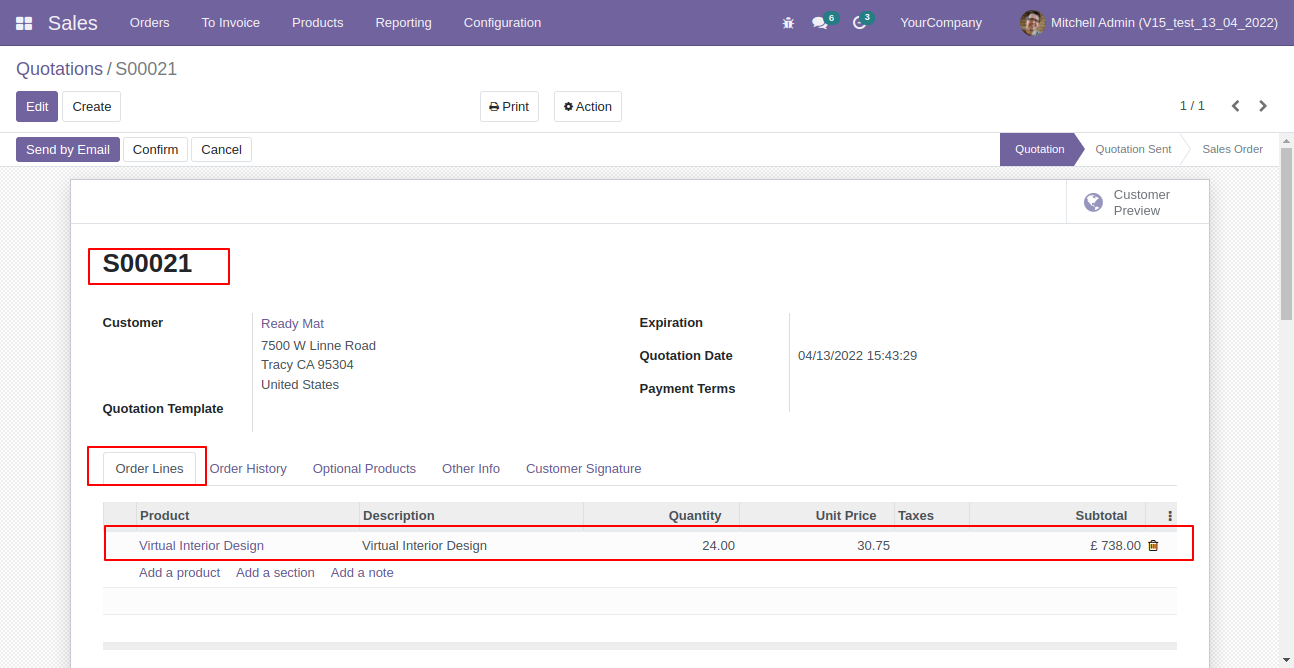Open the To Invoice menu
This screenshot has width=1294, height=668.
[x=230, y=23]
